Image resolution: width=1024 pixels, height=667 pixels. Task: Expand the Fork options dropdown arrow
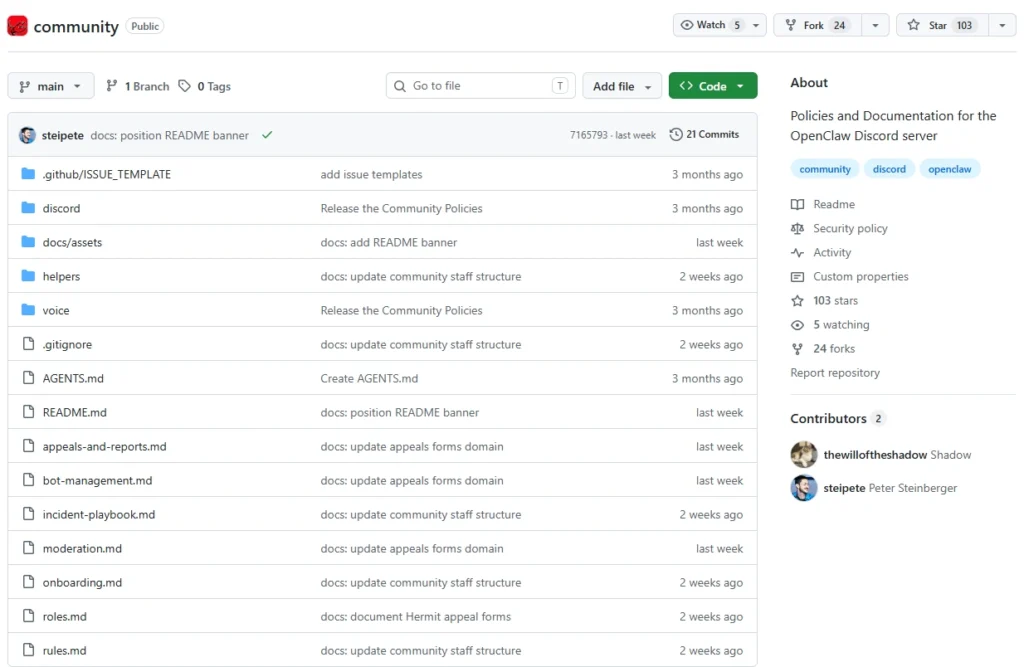[875, 25]
